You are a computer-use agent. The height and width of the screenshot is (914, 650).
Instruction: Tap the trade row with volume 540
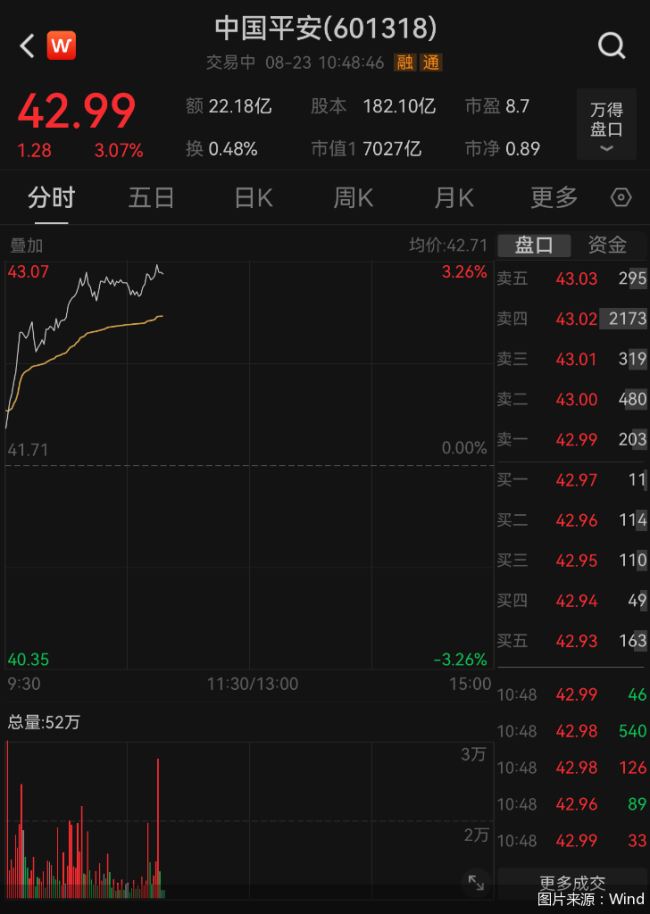[572, 731]
